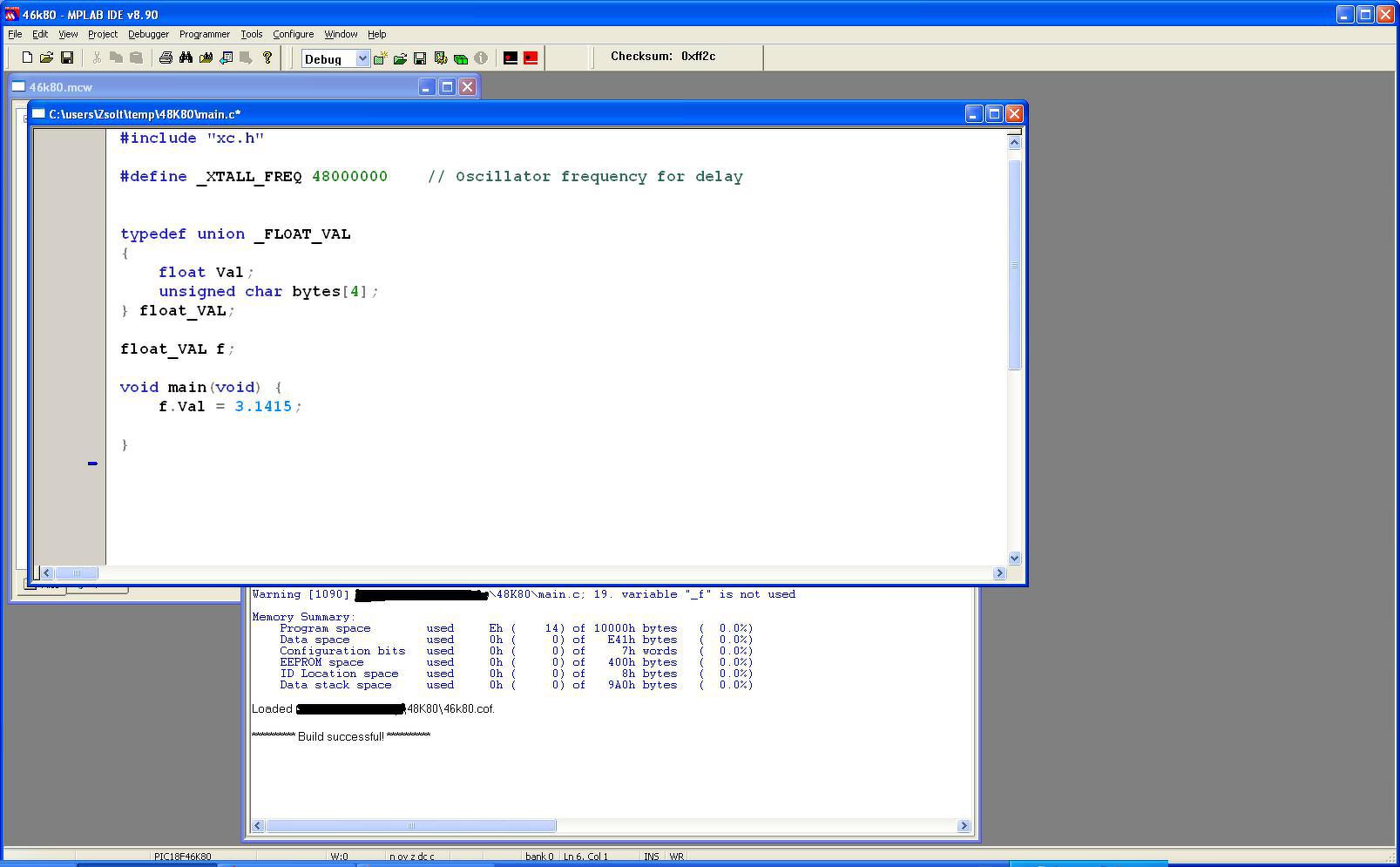Viewport: 1400px width, 867px height.
Task: Click the editor's horizontal scroll left arrow
Action: [x=47, y=572]
